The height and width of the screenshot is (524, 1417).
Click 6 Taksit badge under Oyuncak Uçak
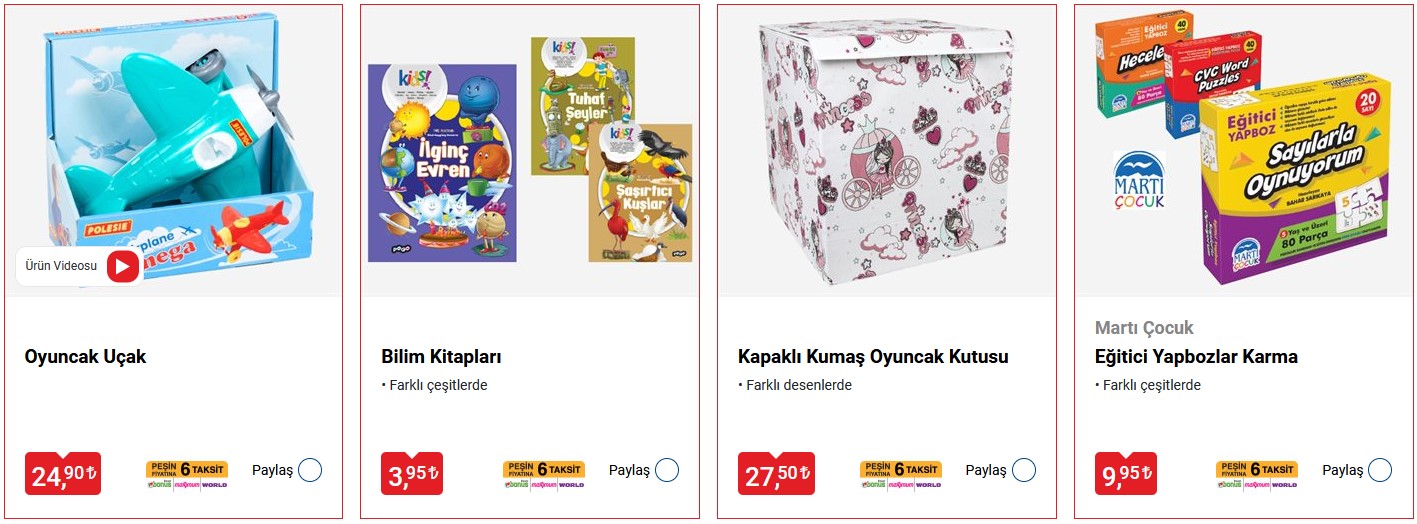tap(187, 474)
